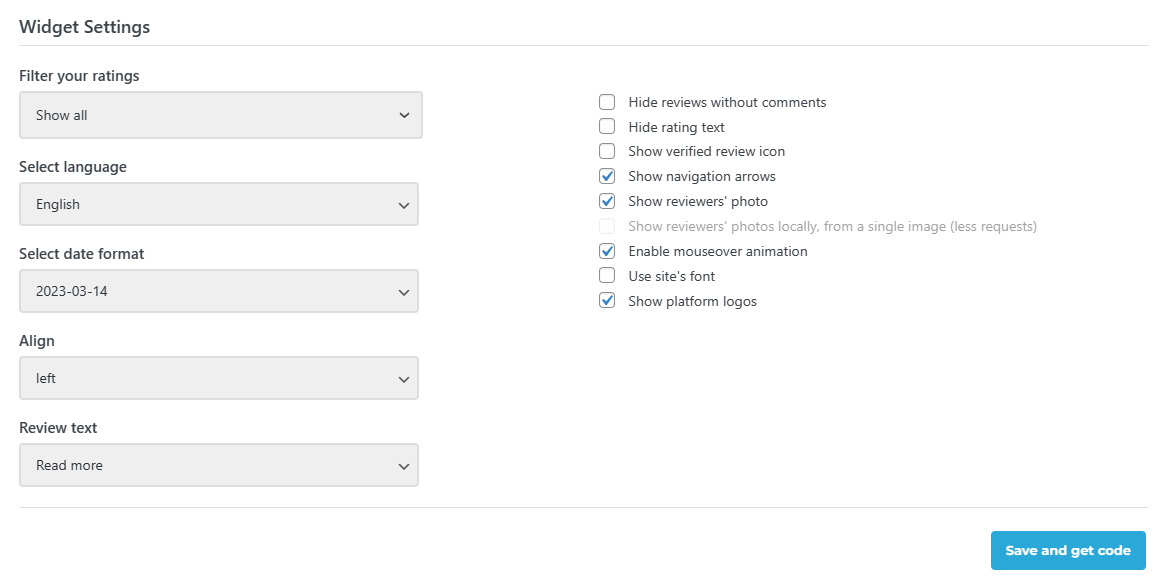Open the 'Select language' dropdown showing English
The width and height of the screenshot is (1160, 588).
(219, 203)
